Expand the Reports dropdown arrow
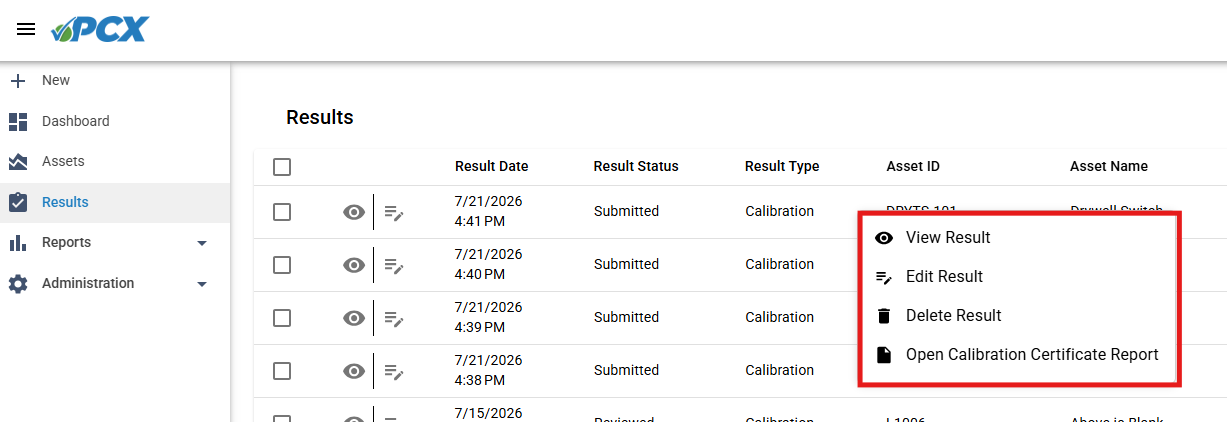Viewport: 1227px width, 422px height. point(202,243)
